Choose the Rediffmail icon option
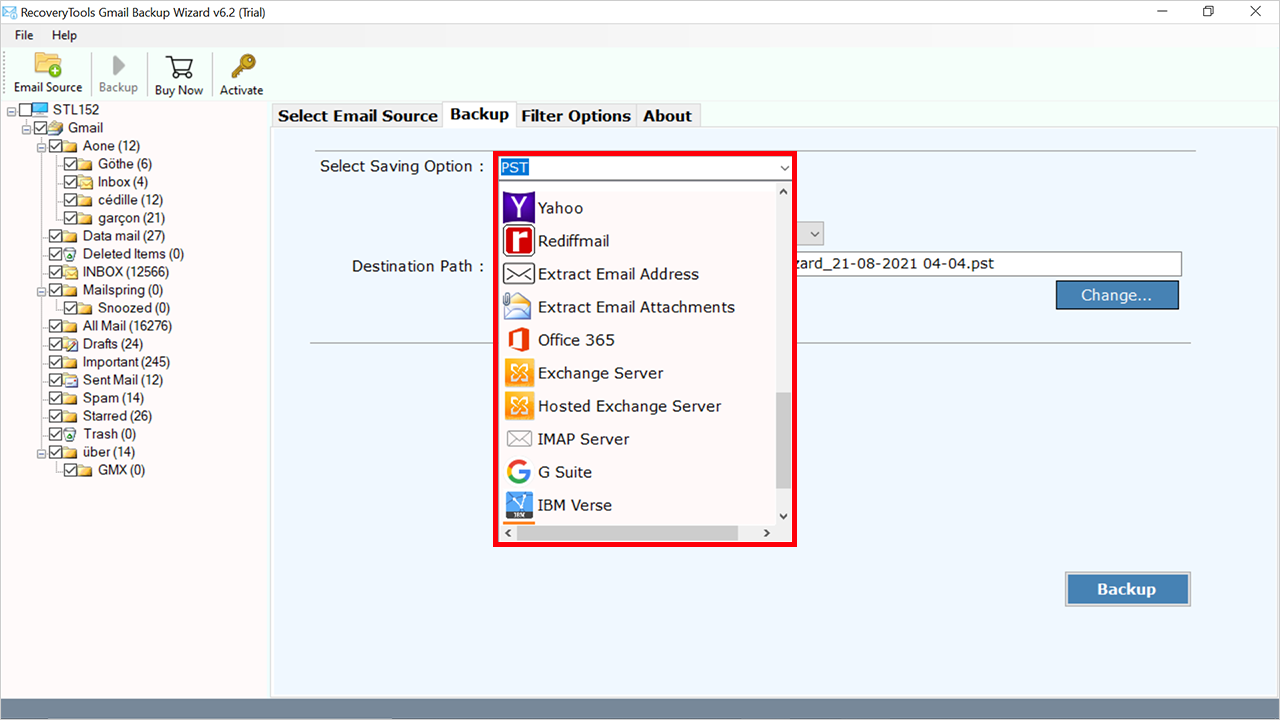This screenshot has width=1280, height=720. tap(519, 241)
